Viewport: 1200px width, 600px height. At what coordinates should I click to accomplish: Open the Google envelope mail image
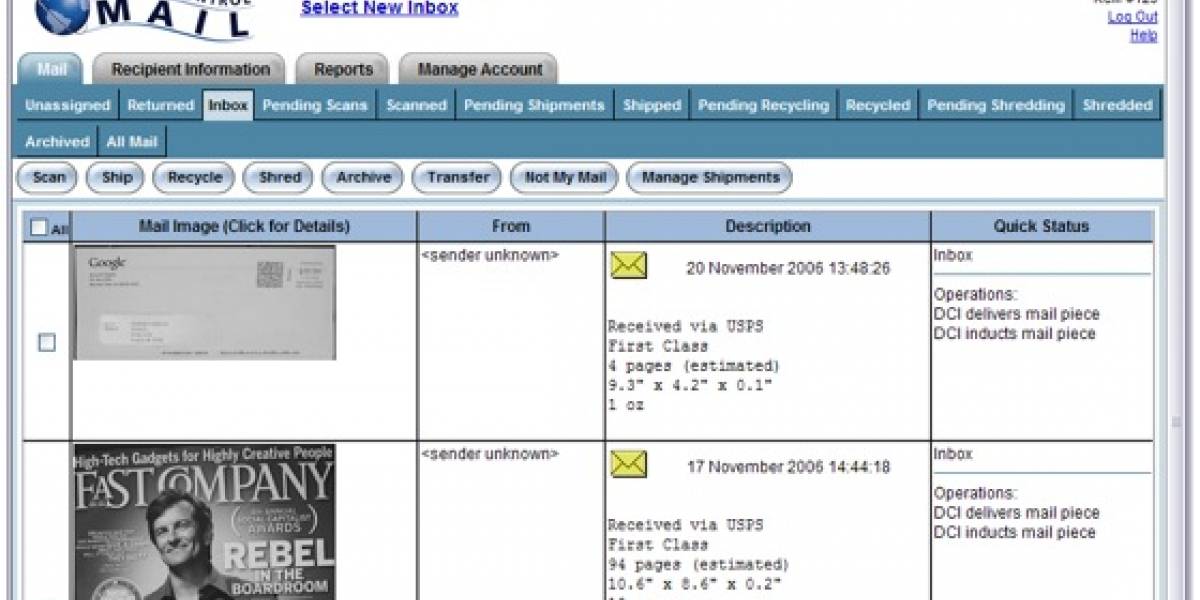205,302
